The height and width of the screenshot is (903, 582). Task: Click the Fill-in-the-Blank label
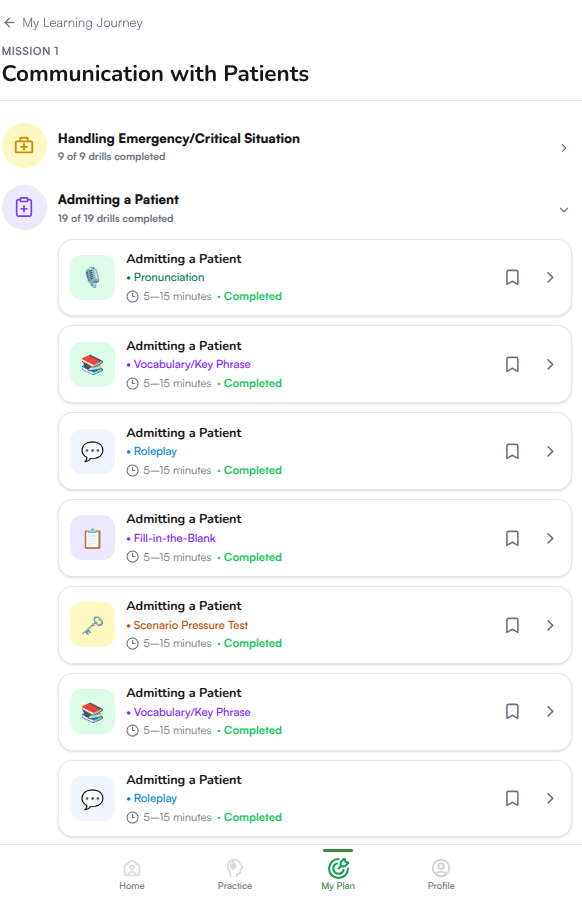tap(174, 538)
